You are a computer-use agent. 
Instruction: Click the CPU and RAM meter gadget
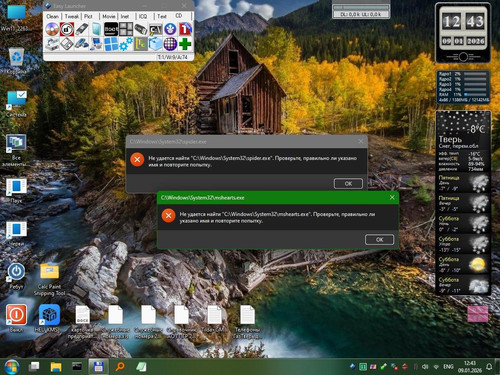pos(463,87)
